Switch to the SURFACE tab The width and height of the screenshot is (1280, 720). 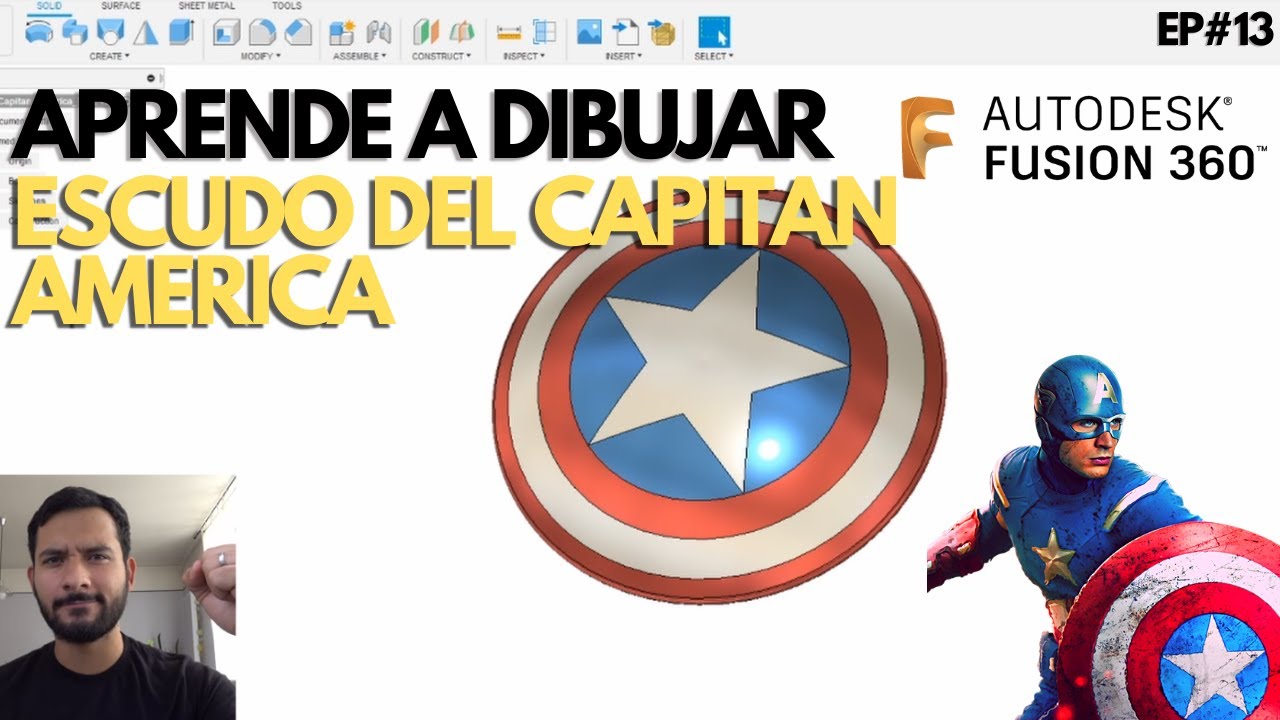(120, 6)
